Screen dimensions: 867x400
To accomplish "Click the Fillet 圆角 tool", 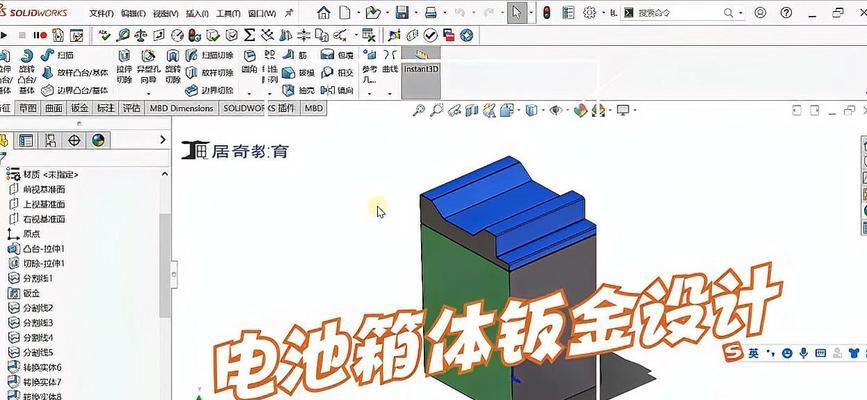I will pyautogui.click(x=250, y=62).
